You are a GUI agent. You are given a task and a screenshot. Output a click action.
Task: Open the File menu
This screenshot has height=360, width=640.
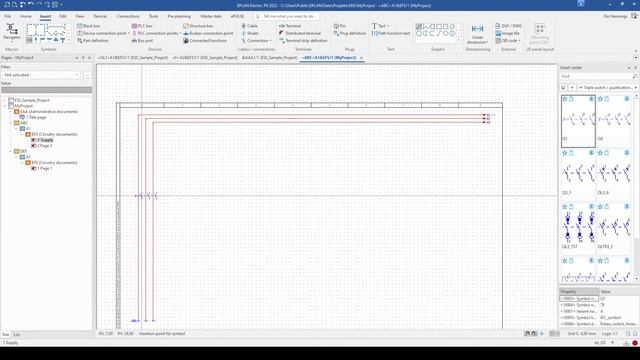coord(8,16)
